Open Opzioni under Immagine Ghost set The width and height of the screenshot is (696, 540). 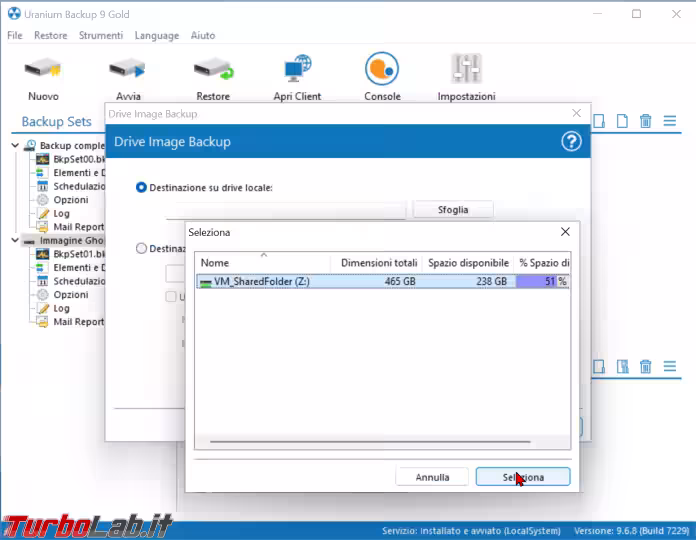coord(62,295)
